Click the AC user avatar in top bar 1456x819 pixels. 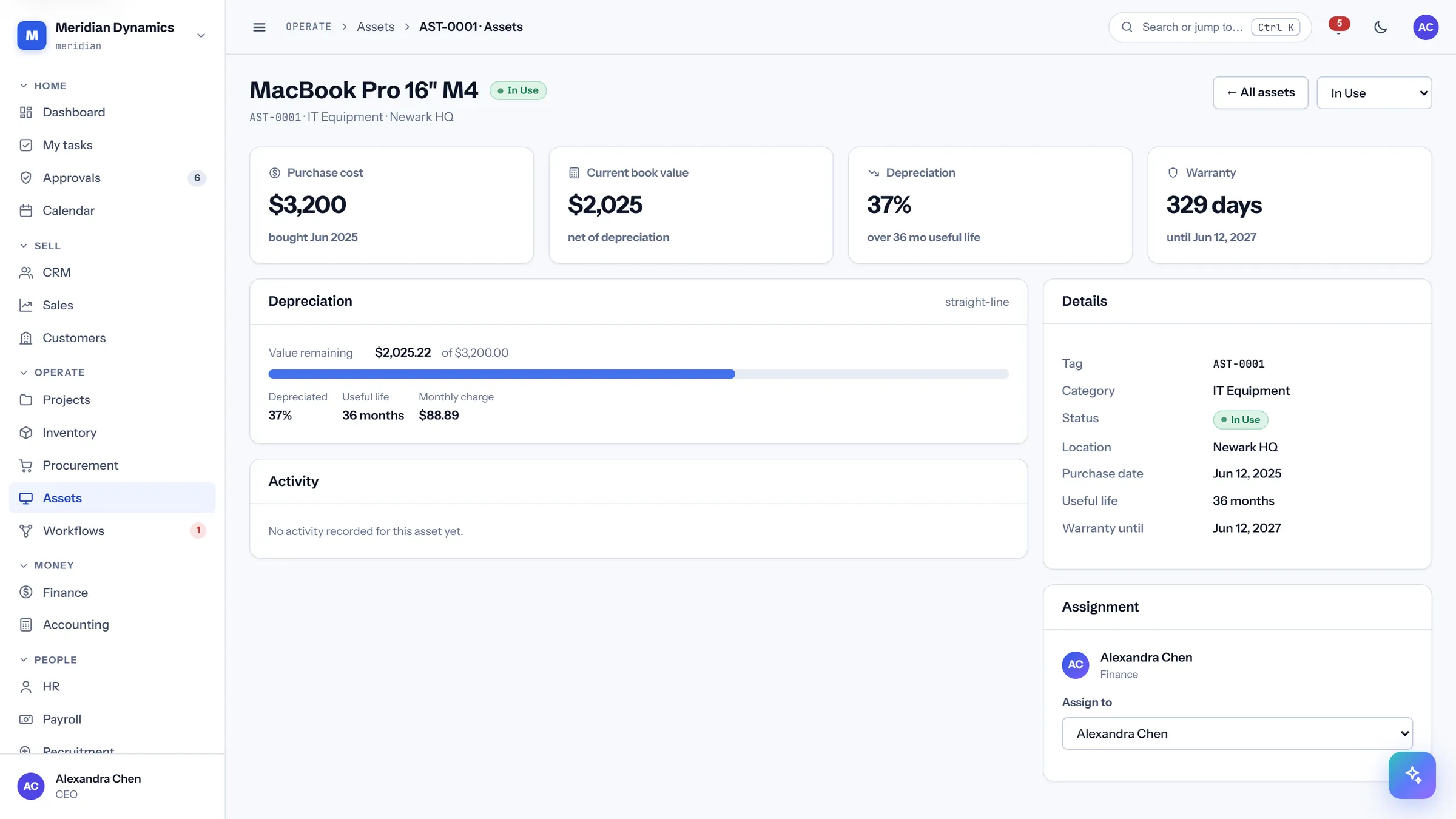[1426, 27]
